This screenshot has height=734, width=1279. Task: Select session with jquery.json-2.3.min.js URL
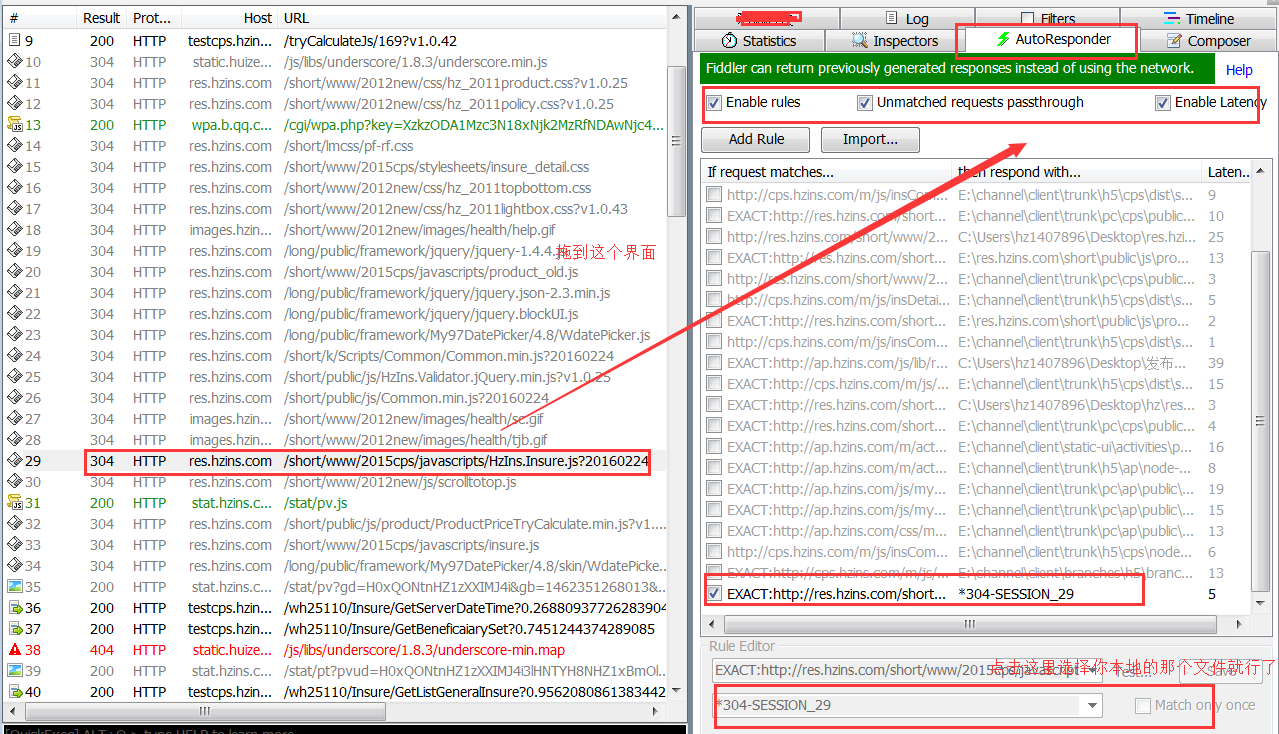pyautogui.click(x=335, y=293)
